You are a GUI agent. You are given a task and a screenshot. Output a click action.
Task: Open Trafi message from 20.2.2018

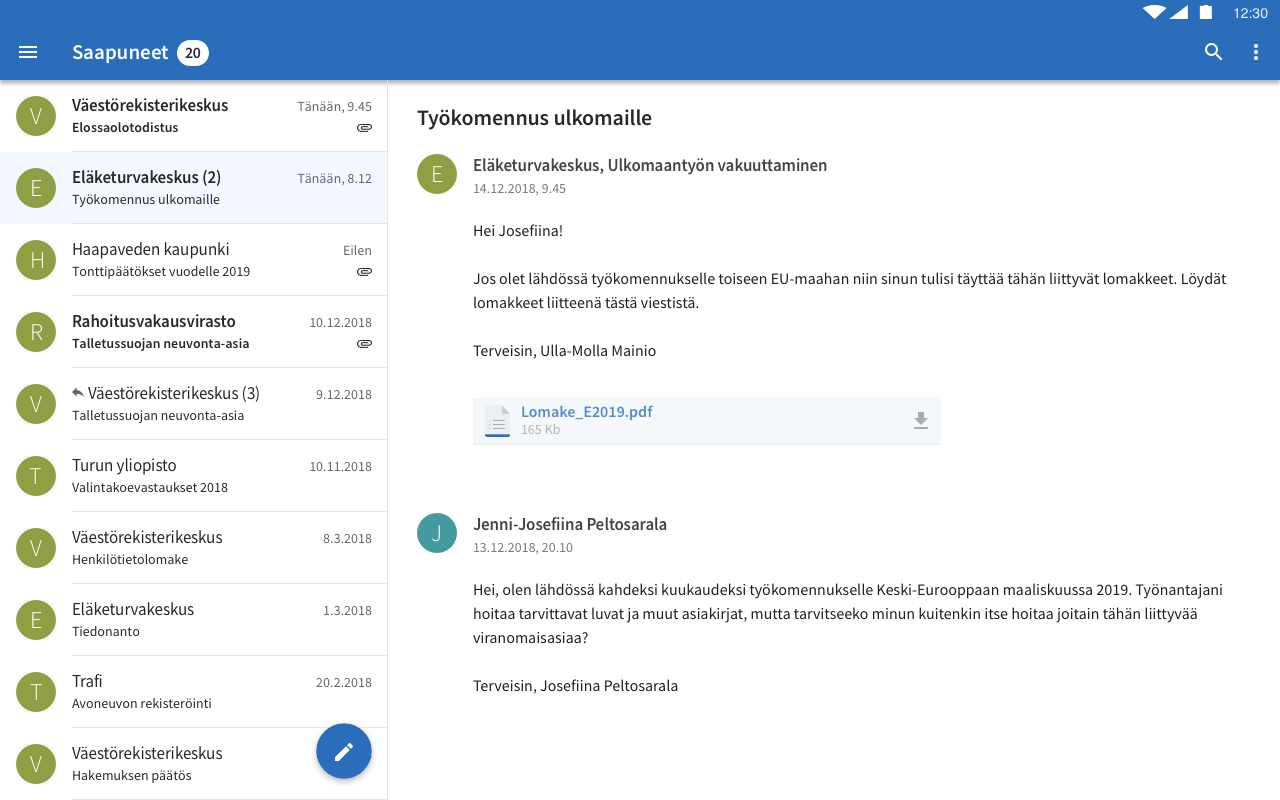[x=194, y=692]
